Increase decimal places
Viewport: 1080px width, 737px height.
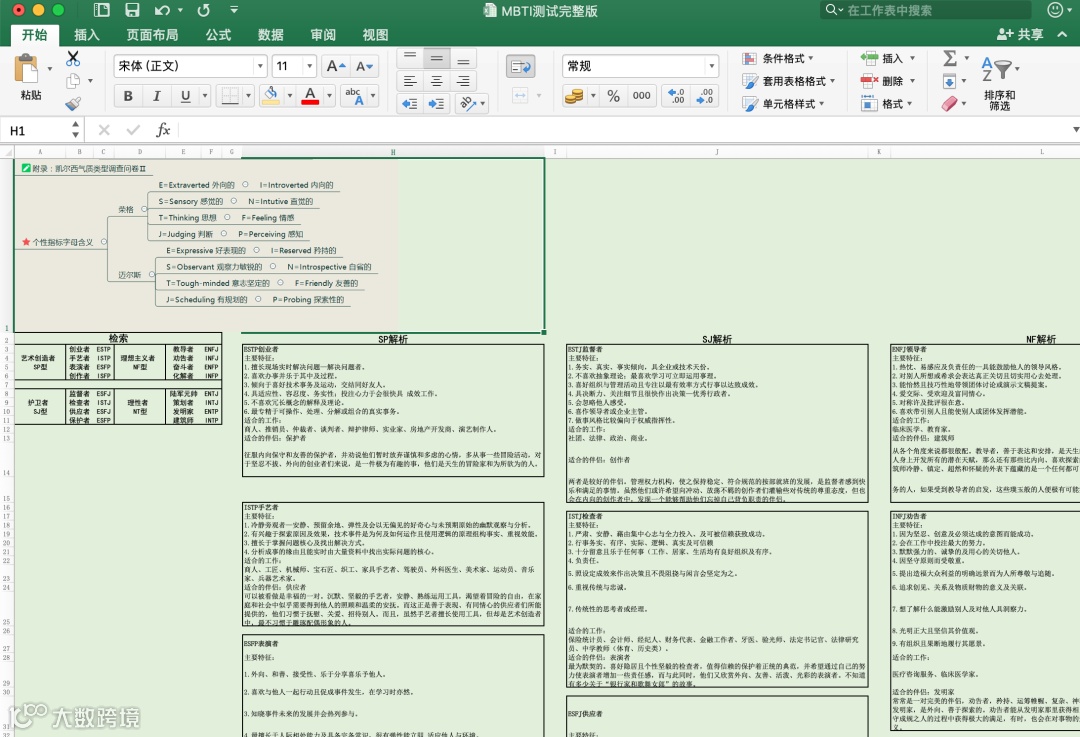point(676,96)
